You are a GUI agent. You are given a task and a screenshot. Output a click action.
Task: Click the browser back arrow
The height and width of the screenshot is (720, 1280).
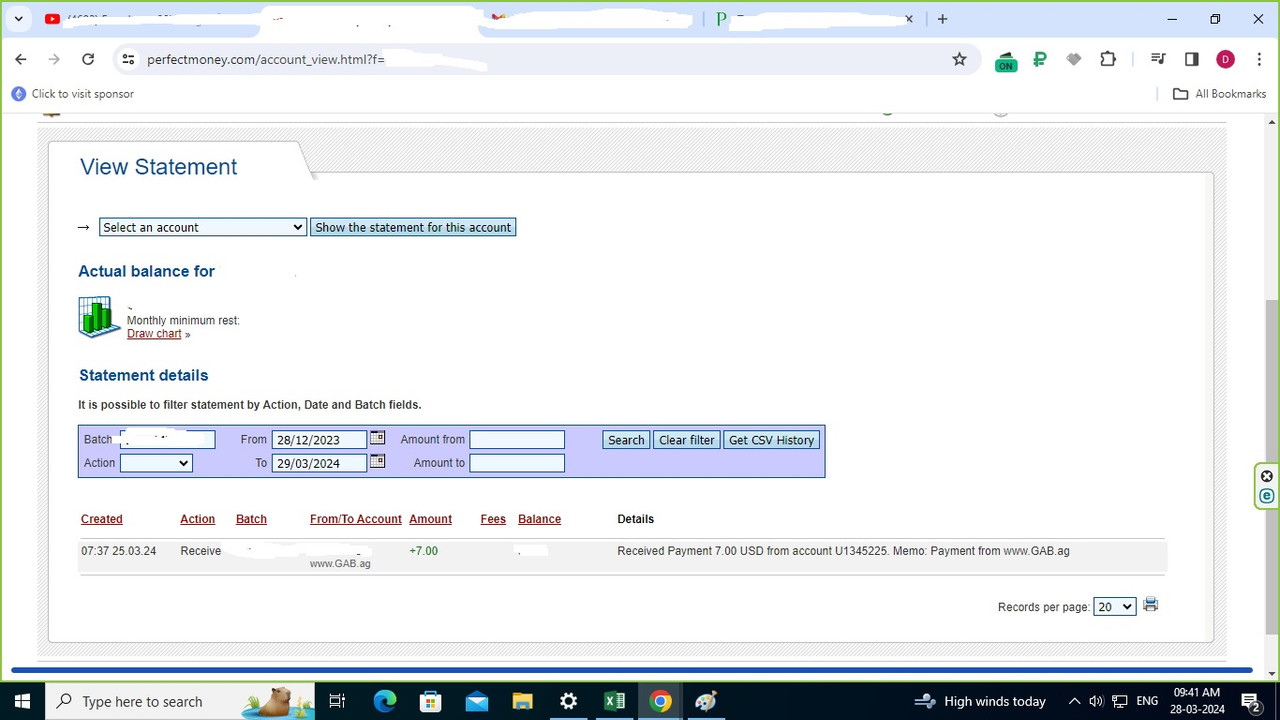(x=21, y=59)
